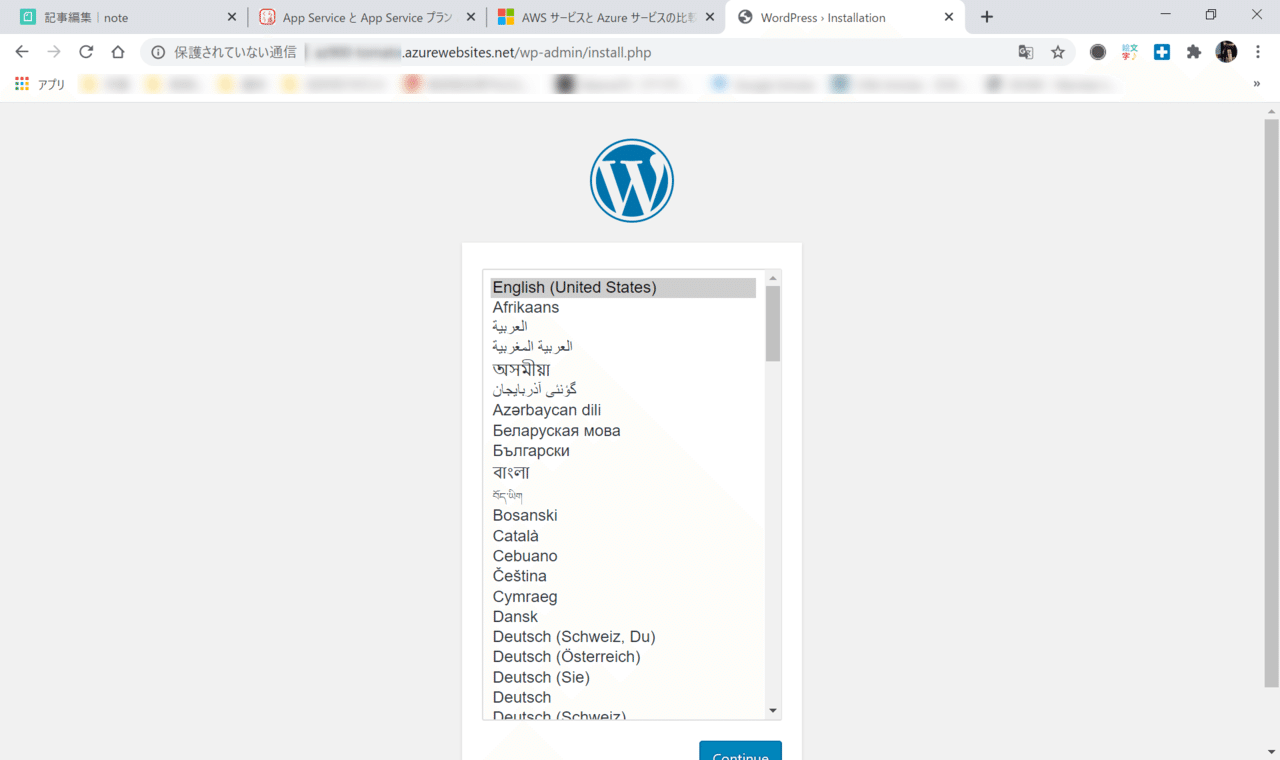
Task: Select Deutsch (Schweiz, Du) option
Action: pos(623,637)
